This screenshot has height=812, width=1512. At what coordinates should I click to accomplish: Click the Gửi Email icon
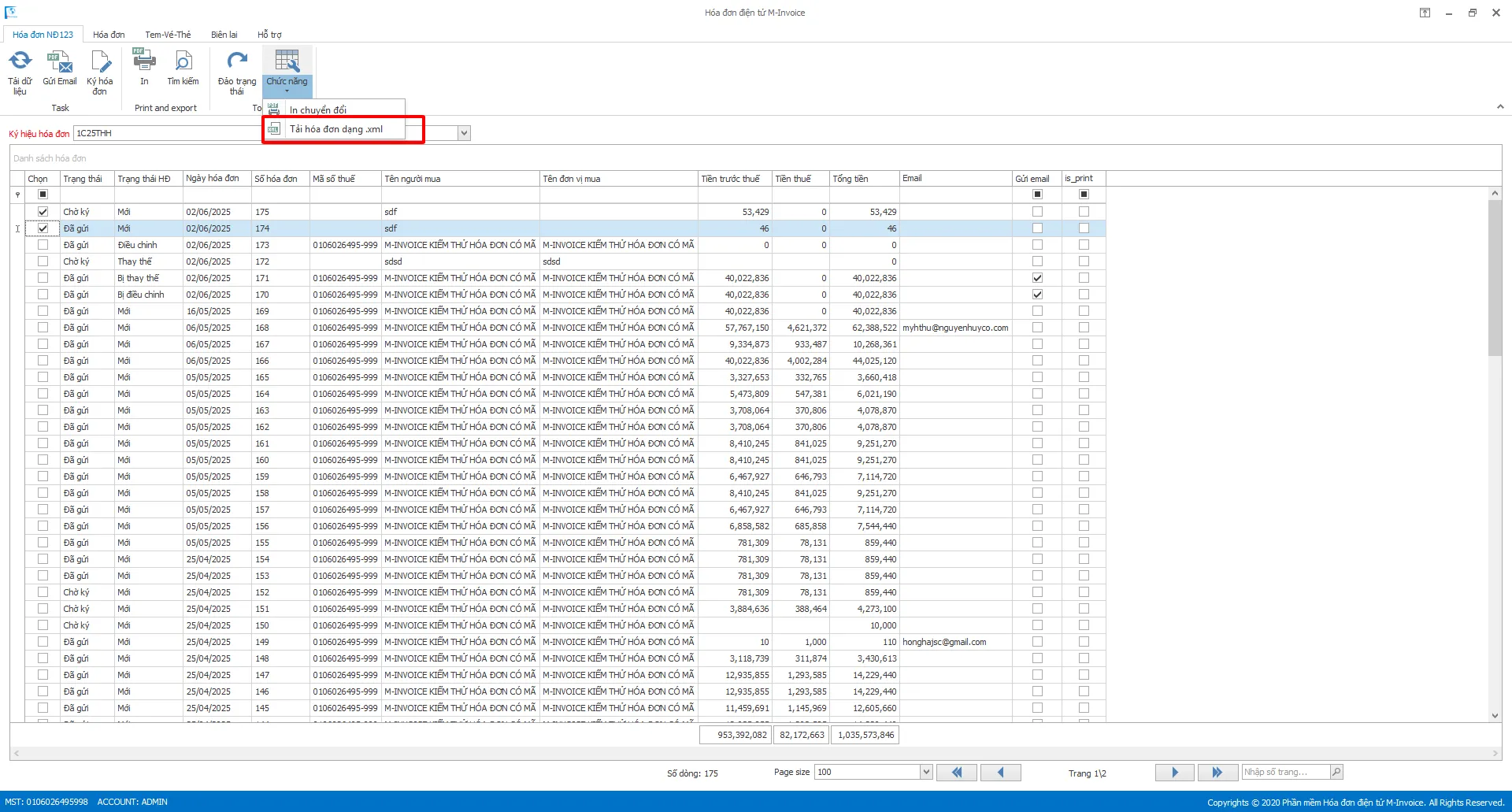coord(59,61)
